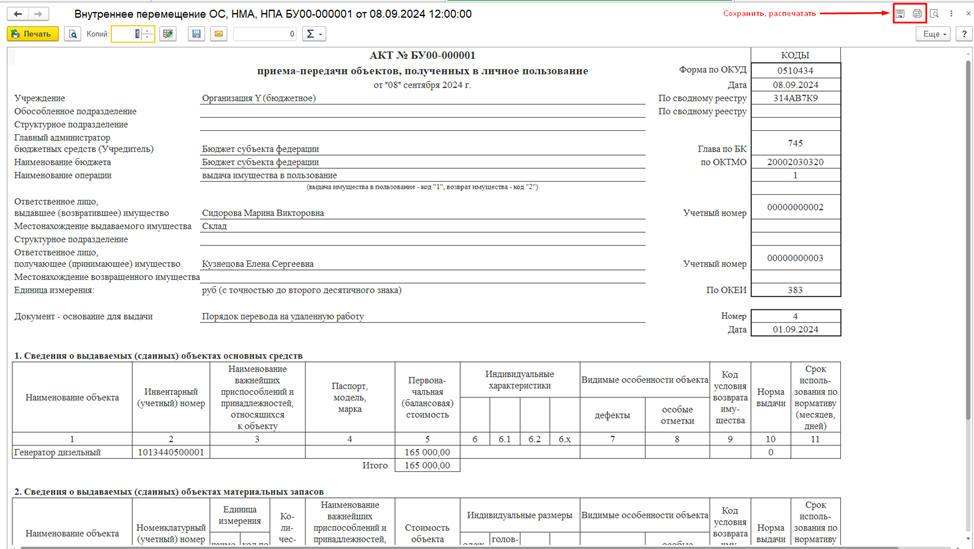Increase copies with the stepper up arrow

[148, 30]
